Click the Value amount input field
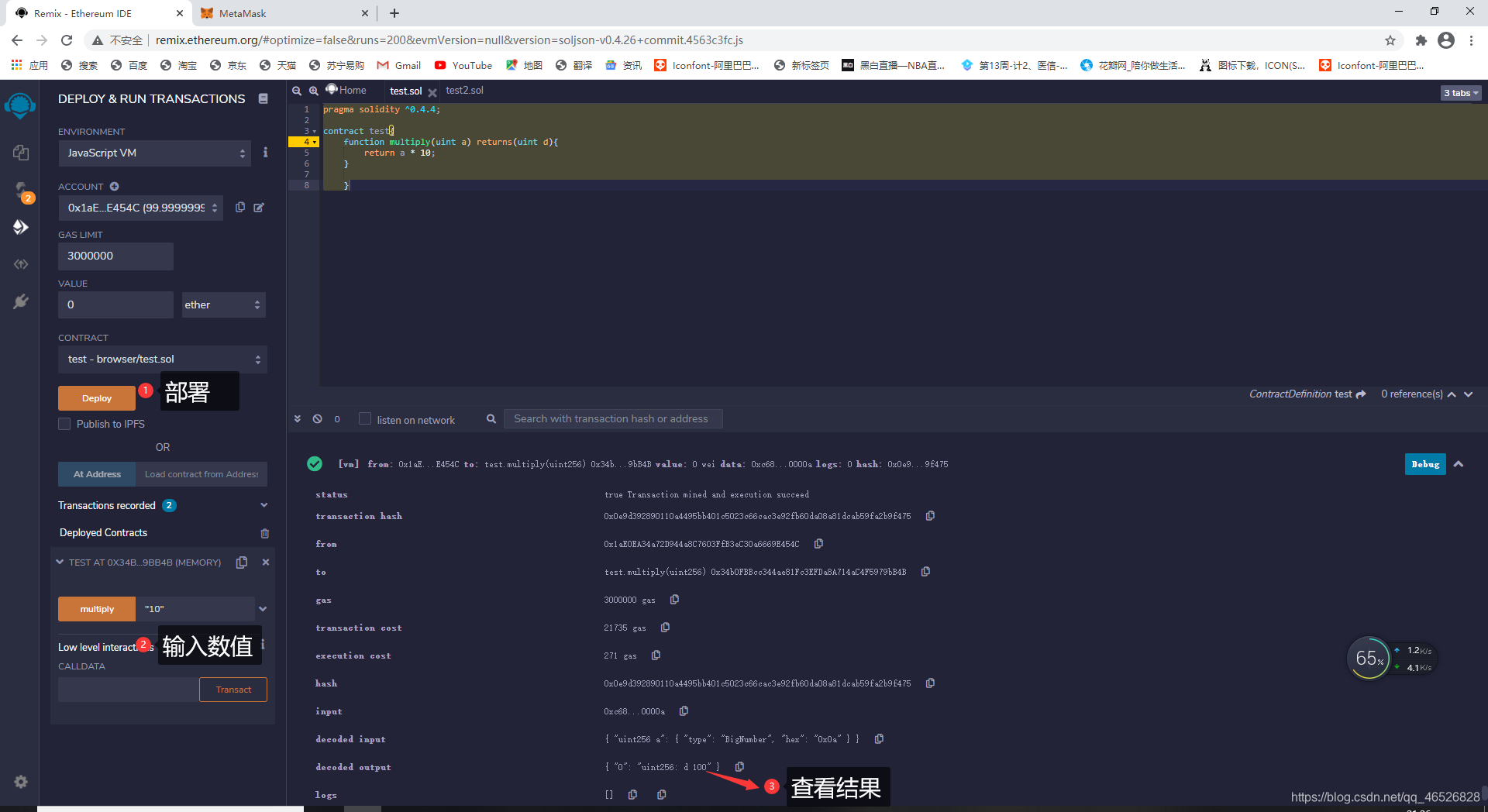The width and height of the screenshot is (1488, 812). [x=115, y=305]
